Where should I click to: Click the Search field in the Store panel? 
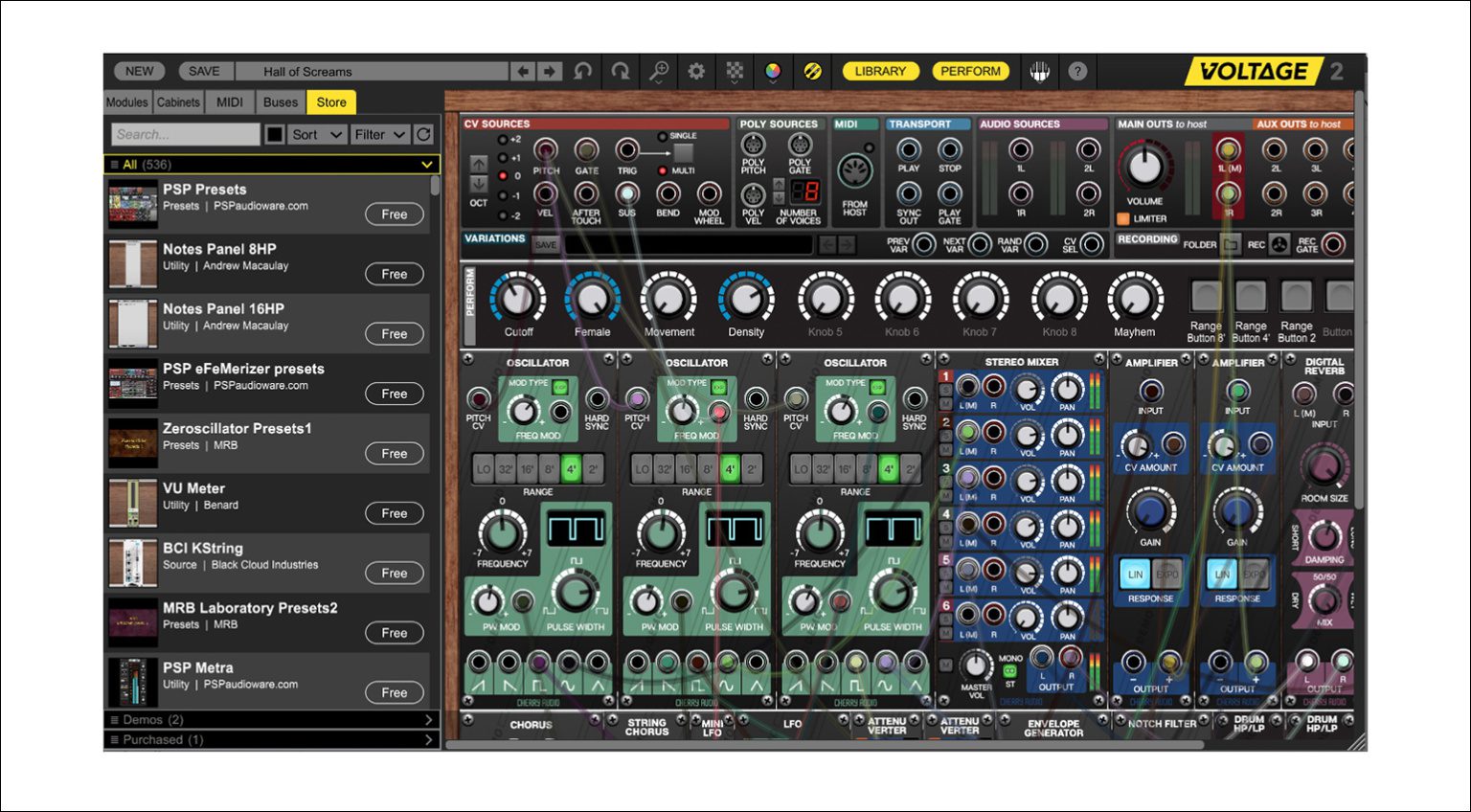185,134
